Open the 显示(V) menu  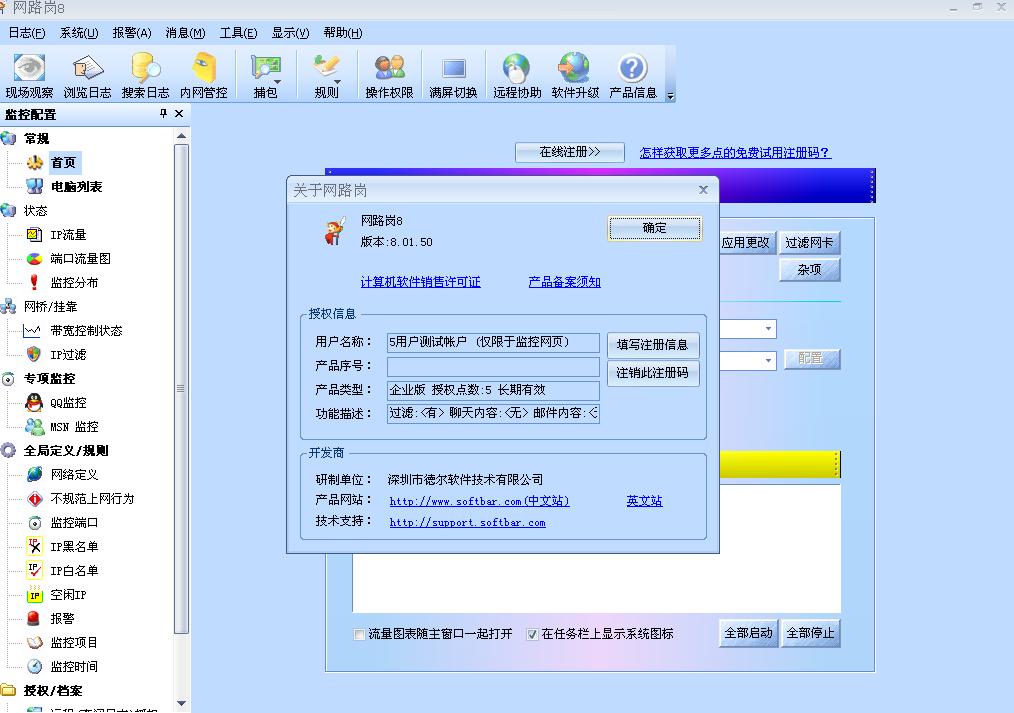point(290,33)
